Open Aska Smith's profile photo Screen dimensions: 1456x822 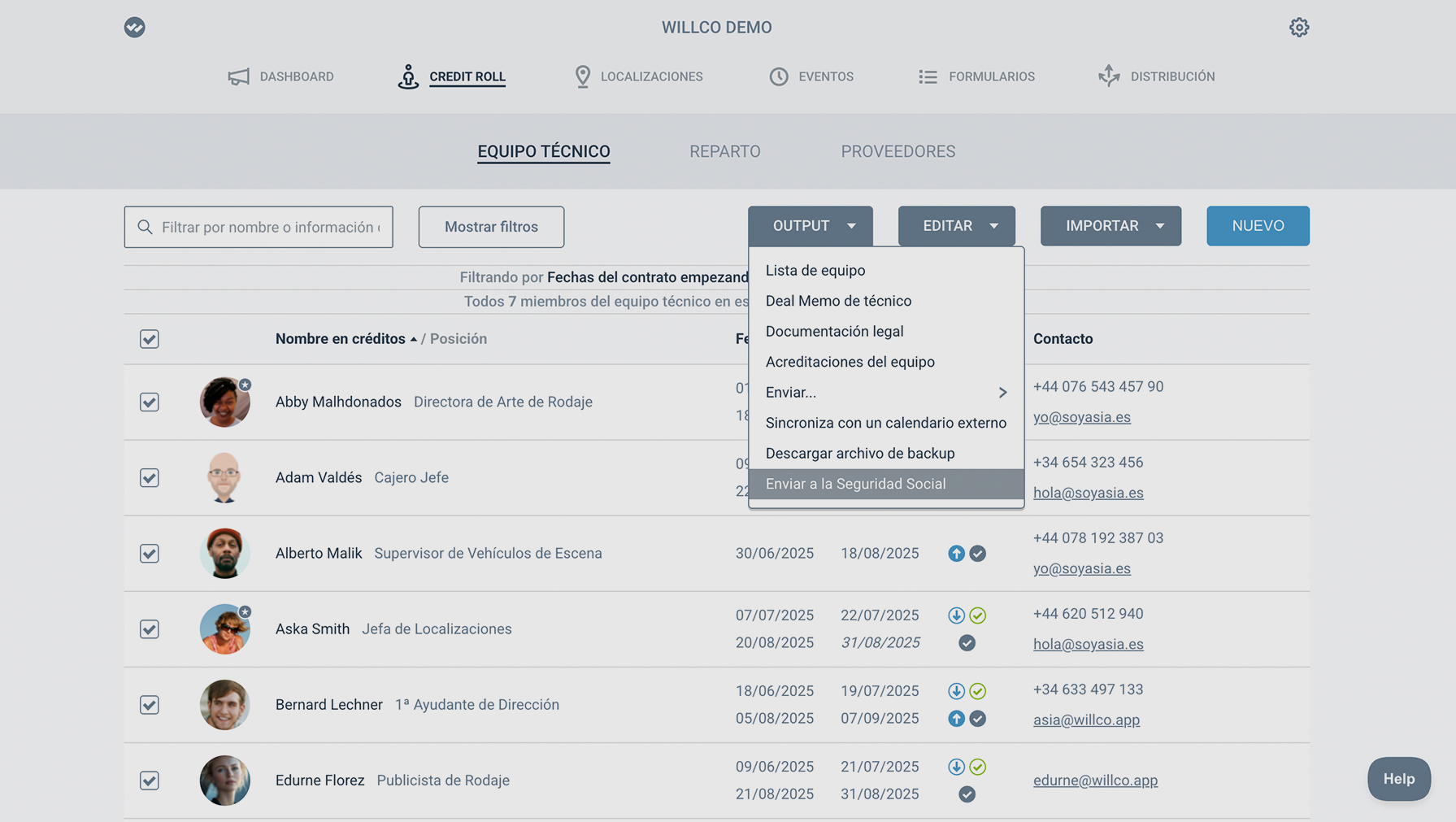click(224, 629)
